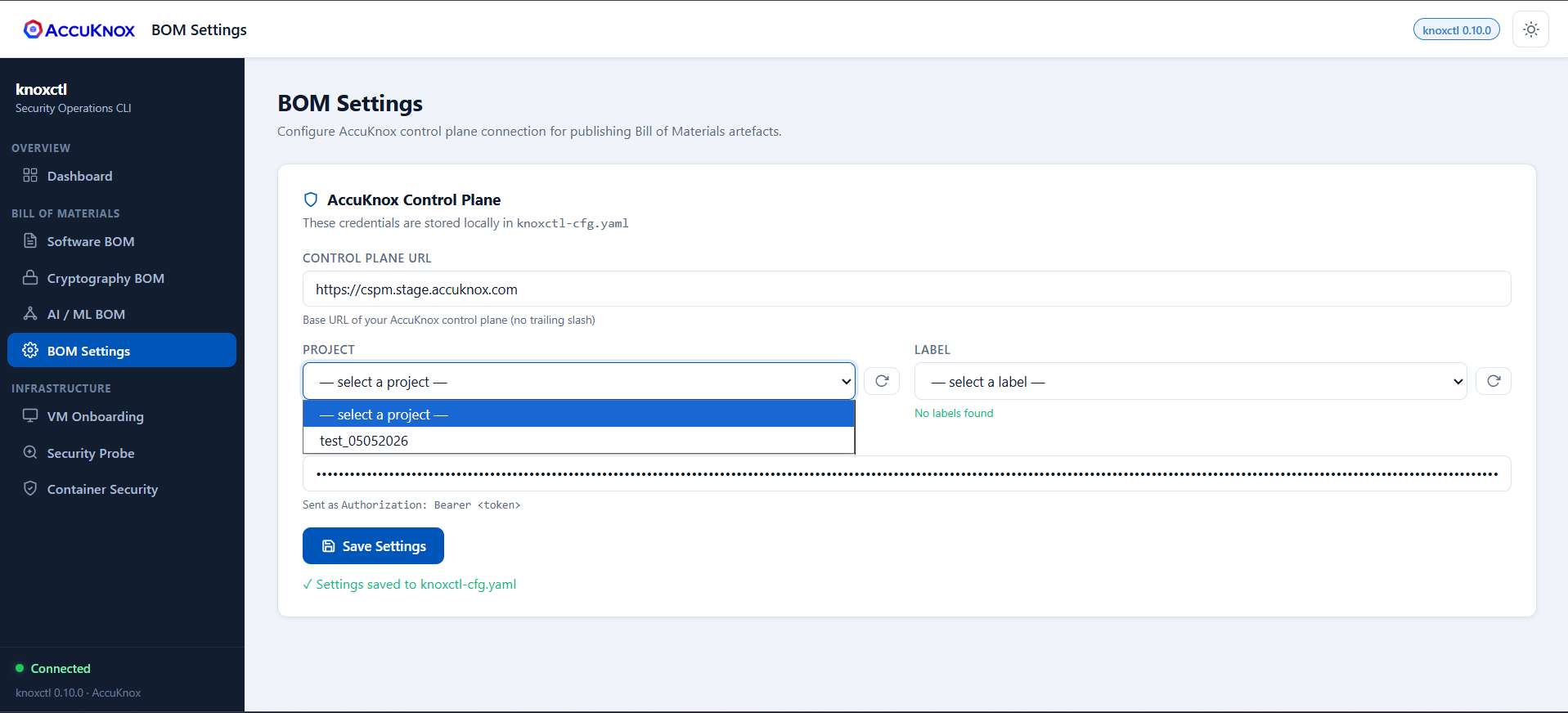Click the Save Settings button
Screen dimensions: 1568x713
[373, 545]
